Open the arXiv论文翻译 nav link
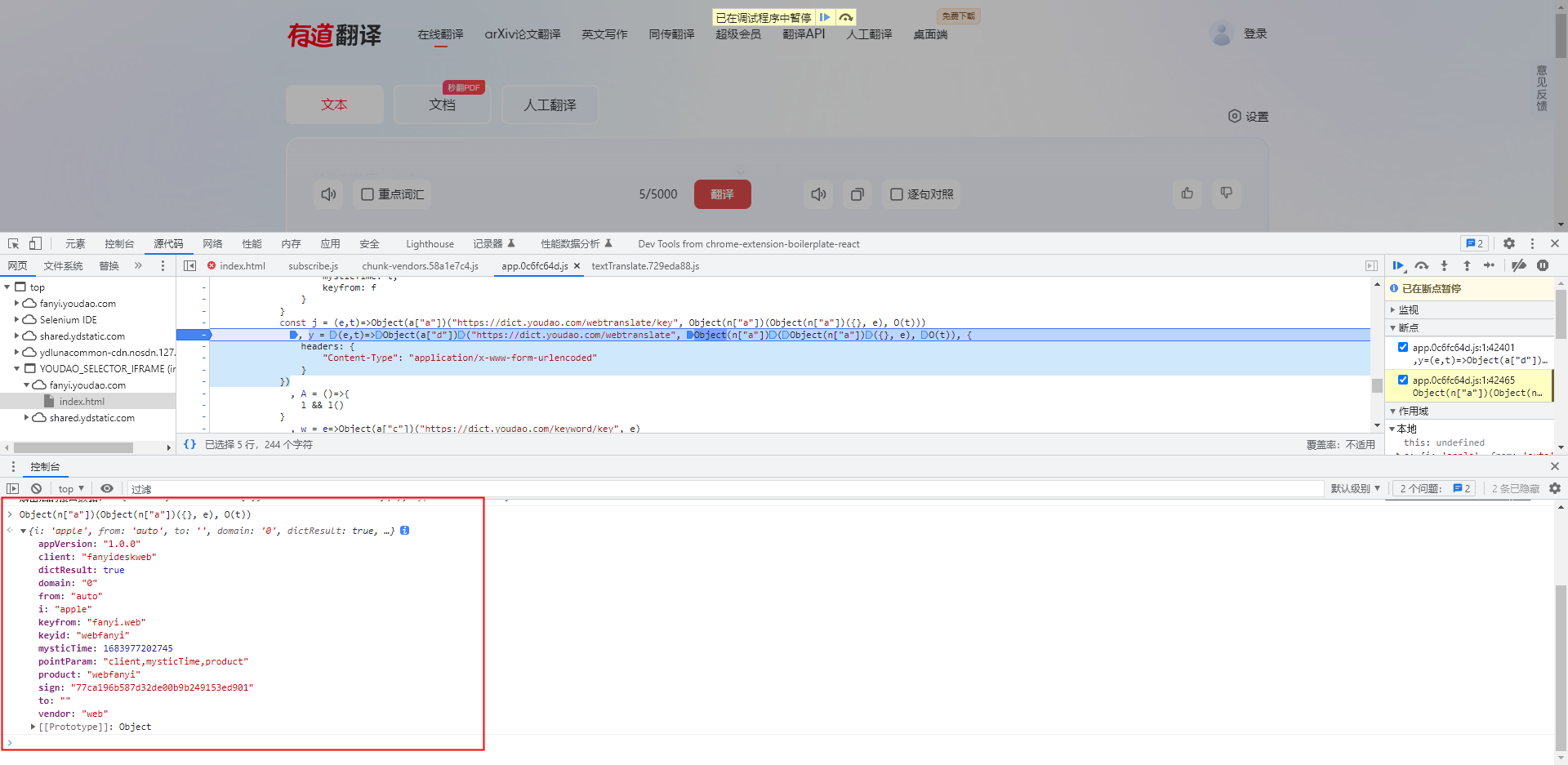 [x=523, y=34]
